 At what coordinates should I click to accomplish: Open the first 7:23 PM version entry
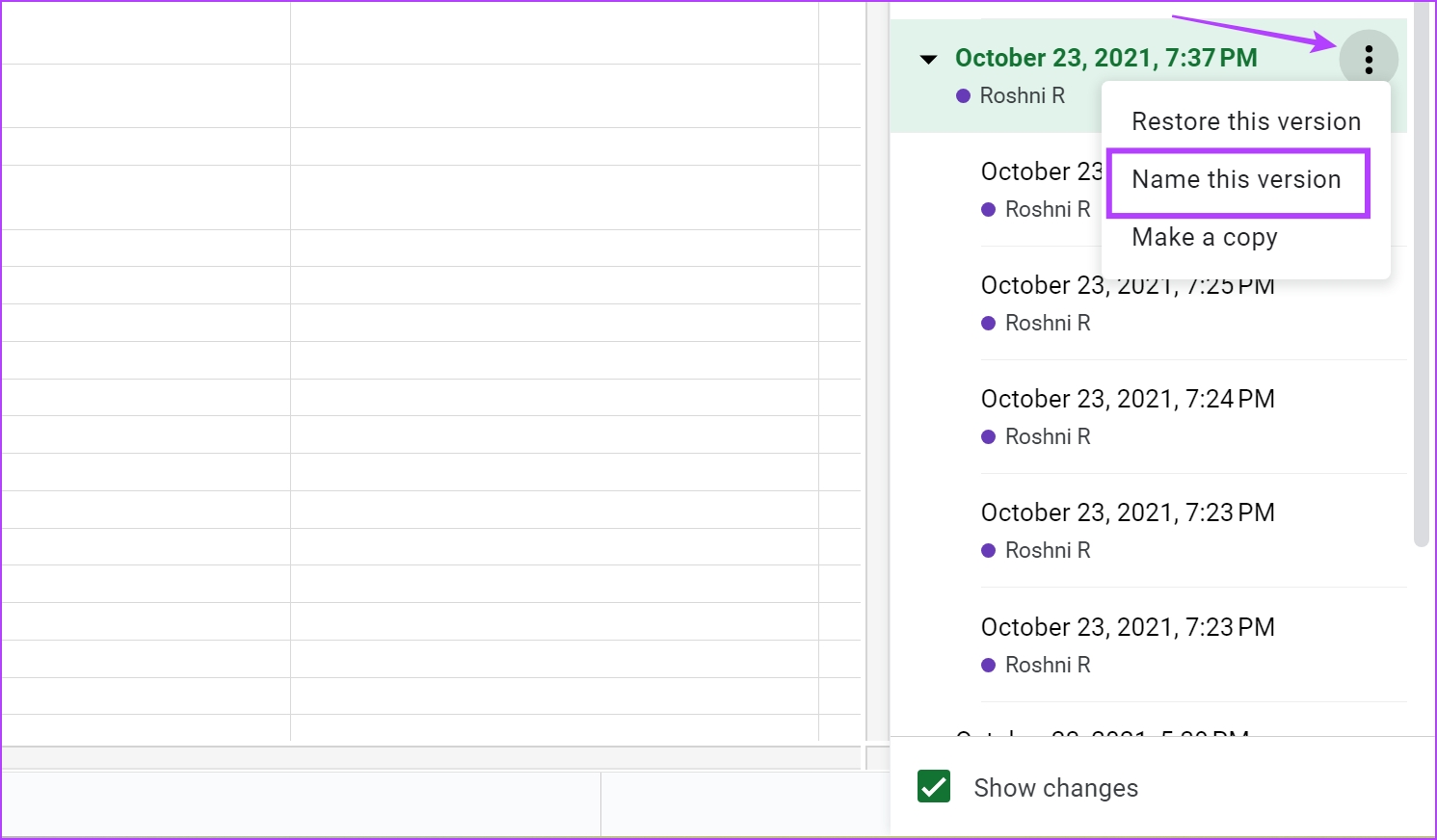tap(1193, 531)
